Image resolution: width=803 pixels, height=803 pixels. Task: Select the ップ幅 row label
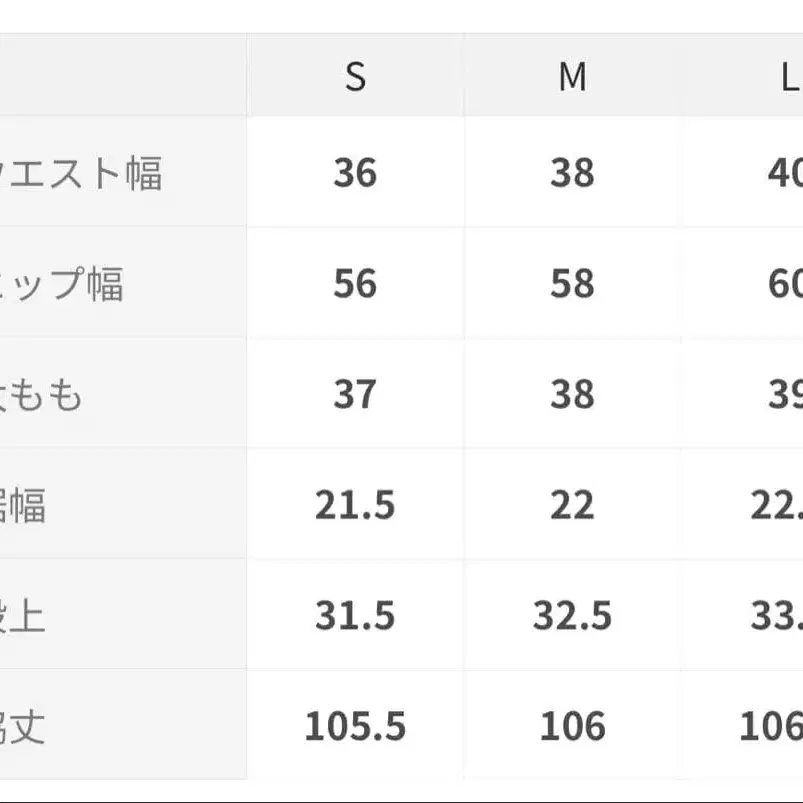point(62,285)
